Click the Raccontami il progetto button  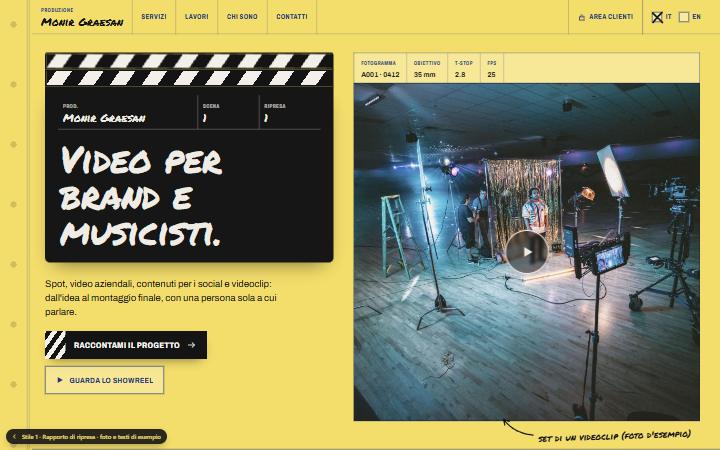pos(126,345)
